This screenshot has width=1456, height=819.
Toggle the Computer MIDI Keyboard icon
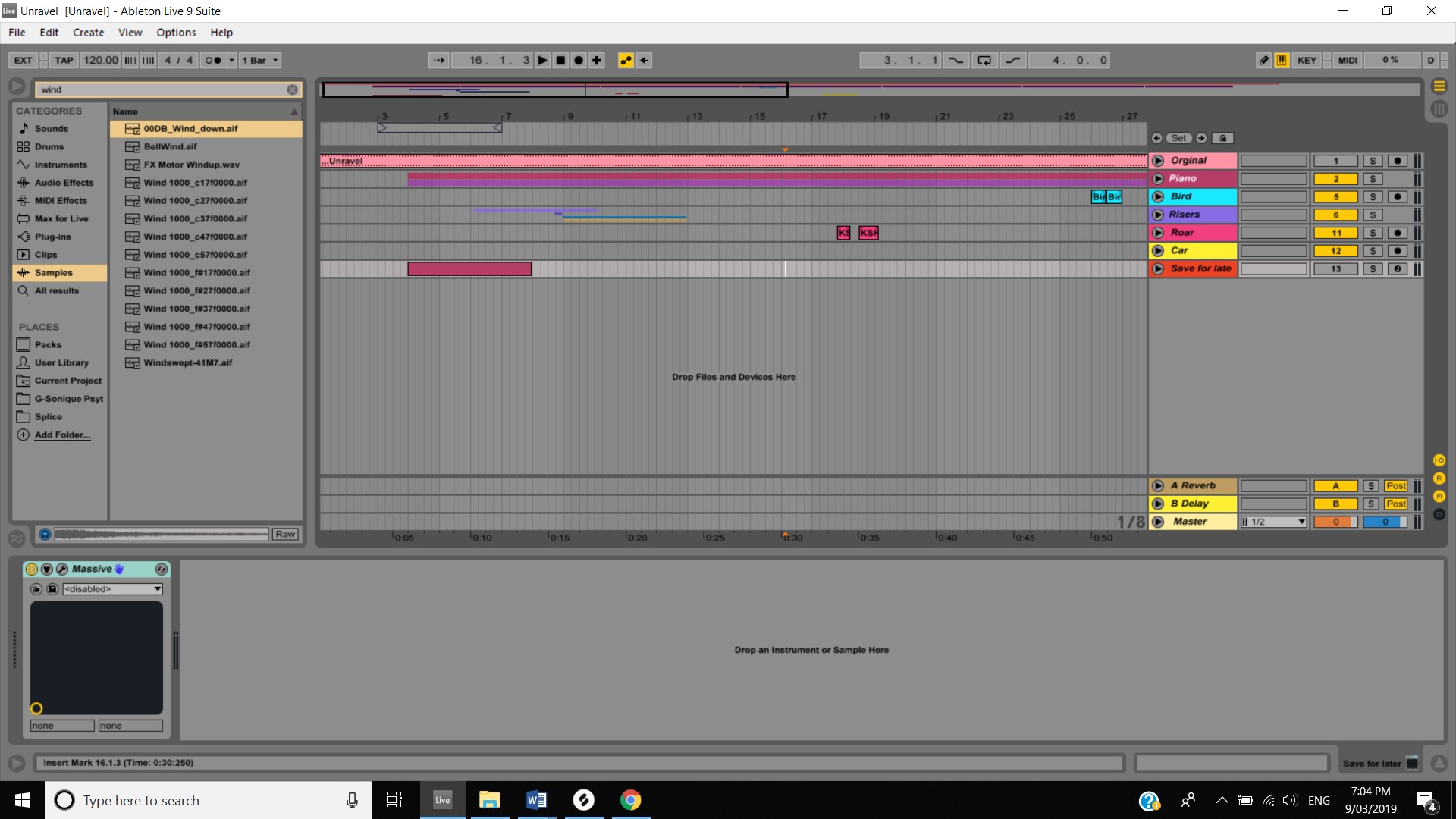click(x=1282, y=61)
